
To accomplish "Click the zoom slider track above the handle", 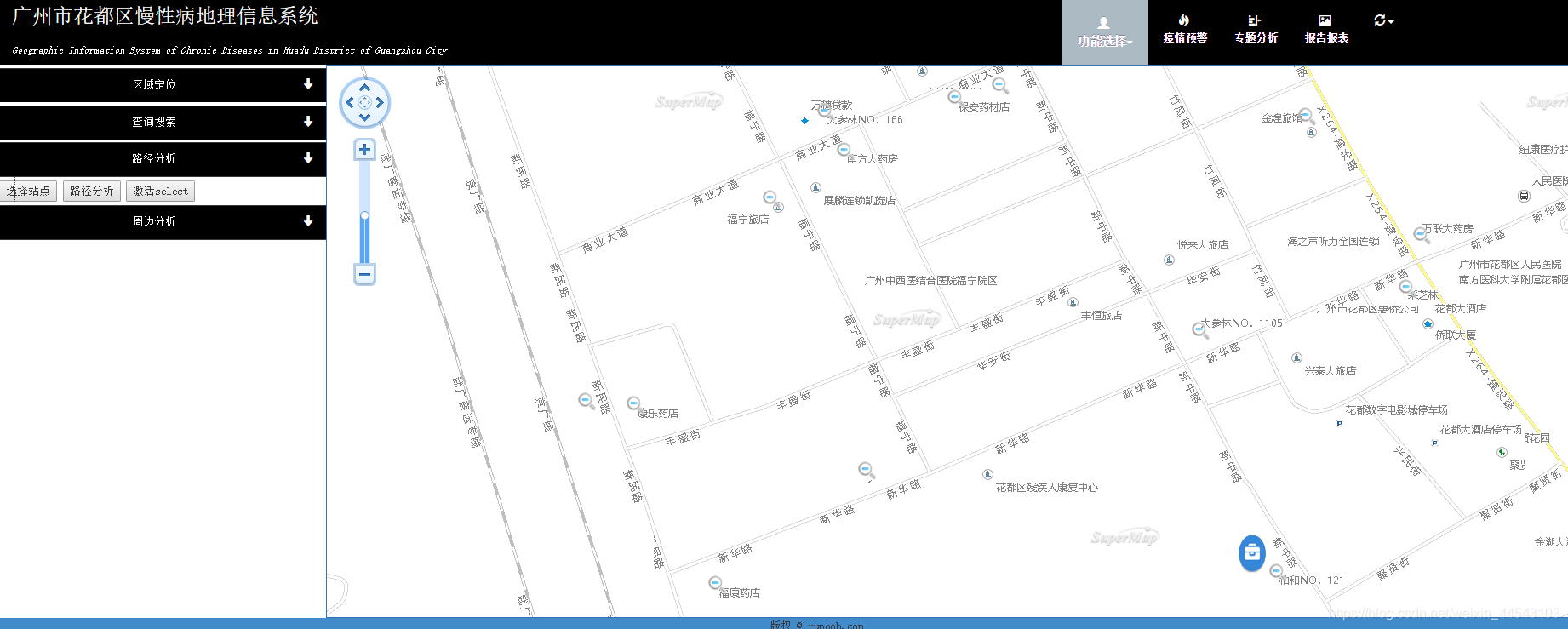I will (x=364, y=186).
